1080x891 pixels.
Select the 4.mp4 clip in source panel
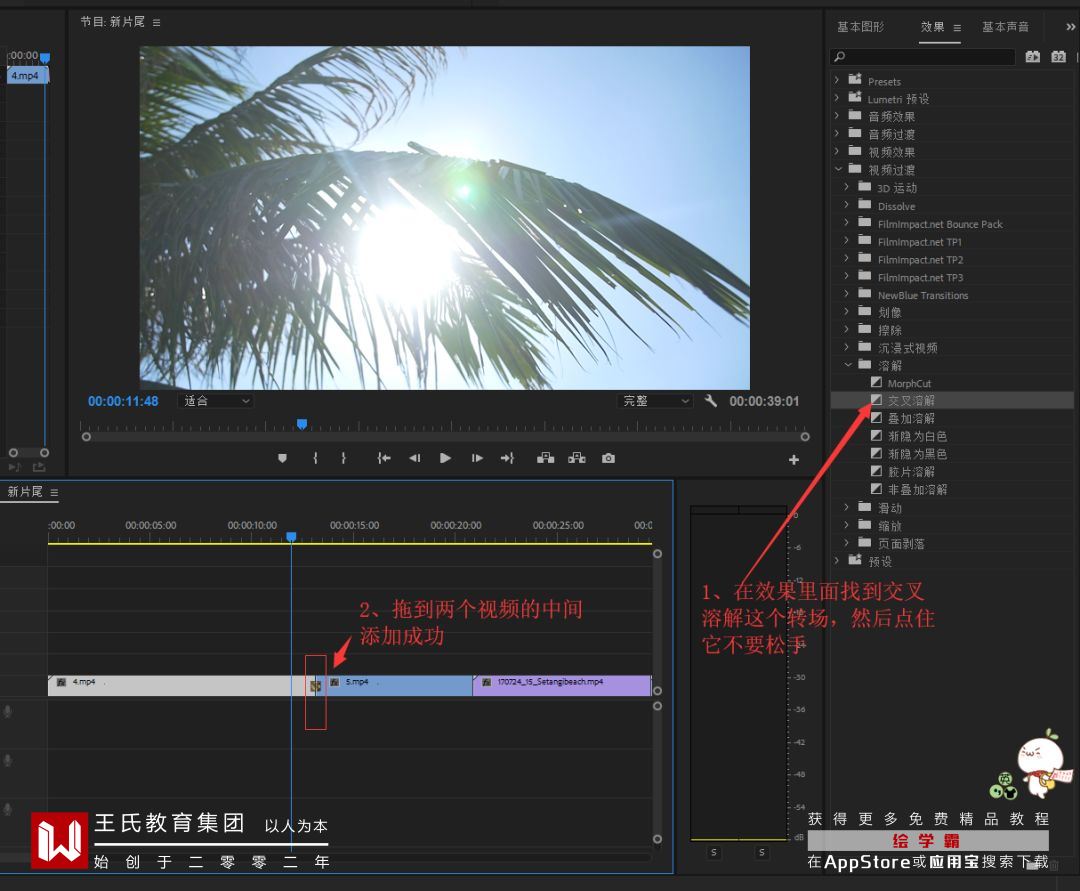tap(27, 75)
